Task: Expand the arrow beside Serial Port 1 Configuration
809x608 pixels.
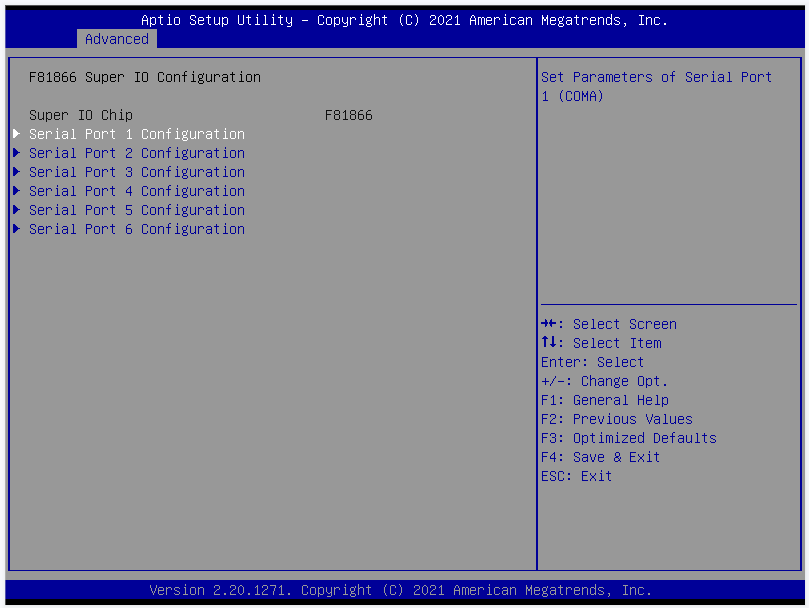Action: coord(16,134)
